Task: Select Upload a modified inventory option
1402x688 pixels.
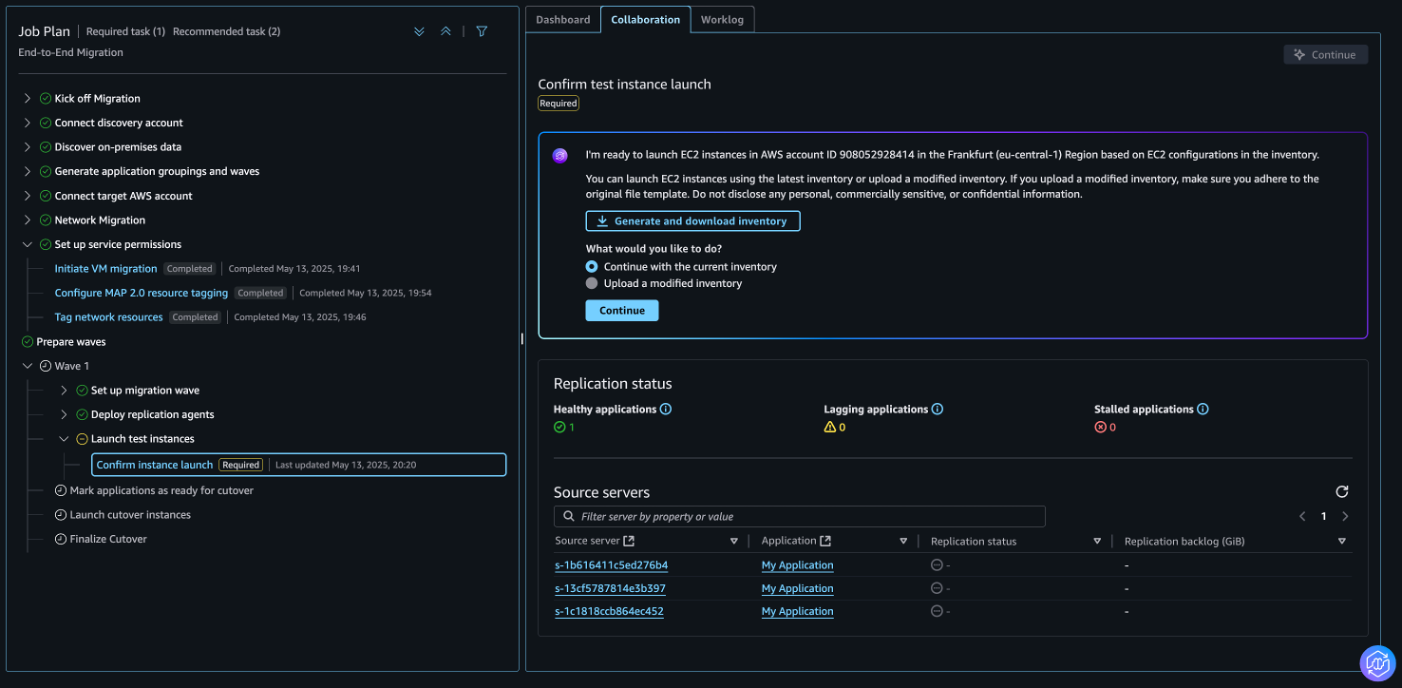Action: coord(592,284)
